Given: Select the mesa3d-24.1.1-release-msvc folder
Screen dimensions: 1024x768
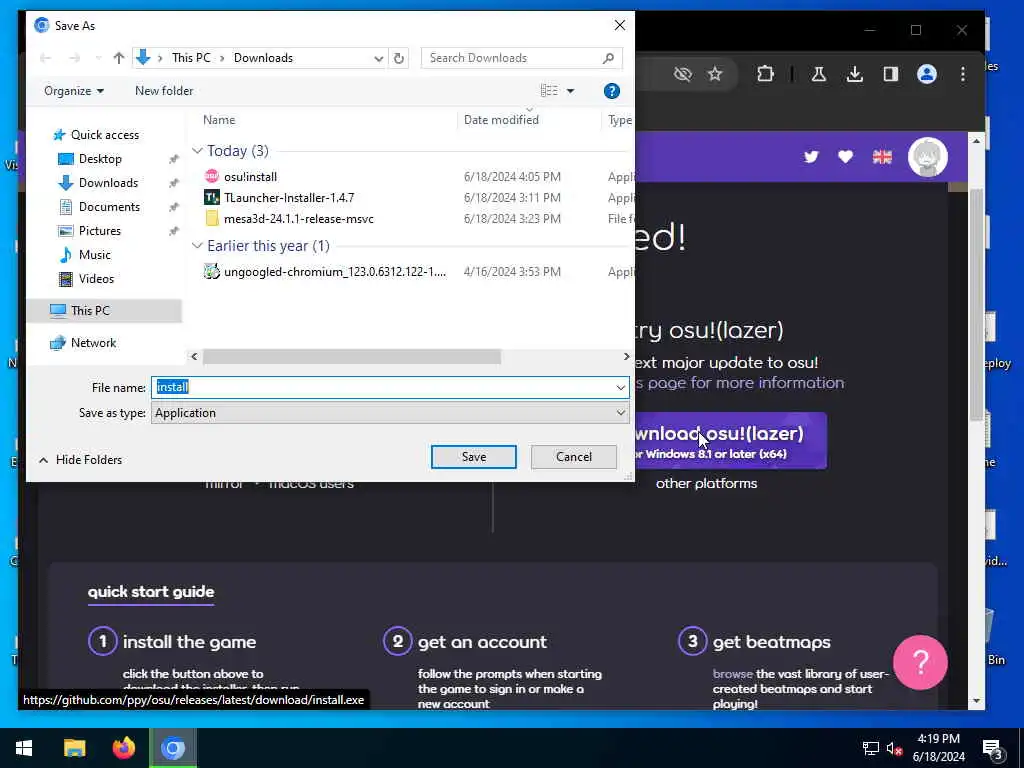Looking at the screenshot, I should (x=298, y=219).
